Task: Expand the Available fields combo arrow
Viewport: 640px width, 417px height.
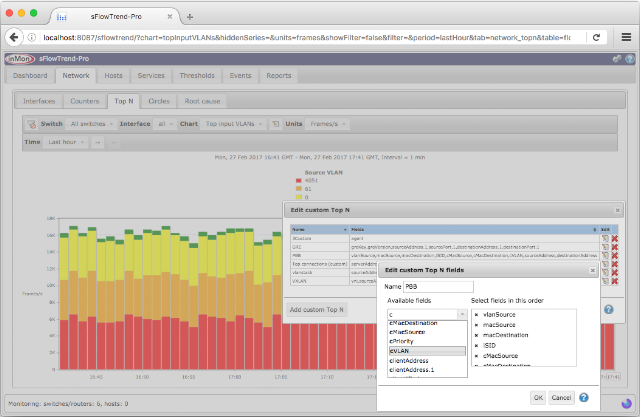Action: click(x=462, y=314)
